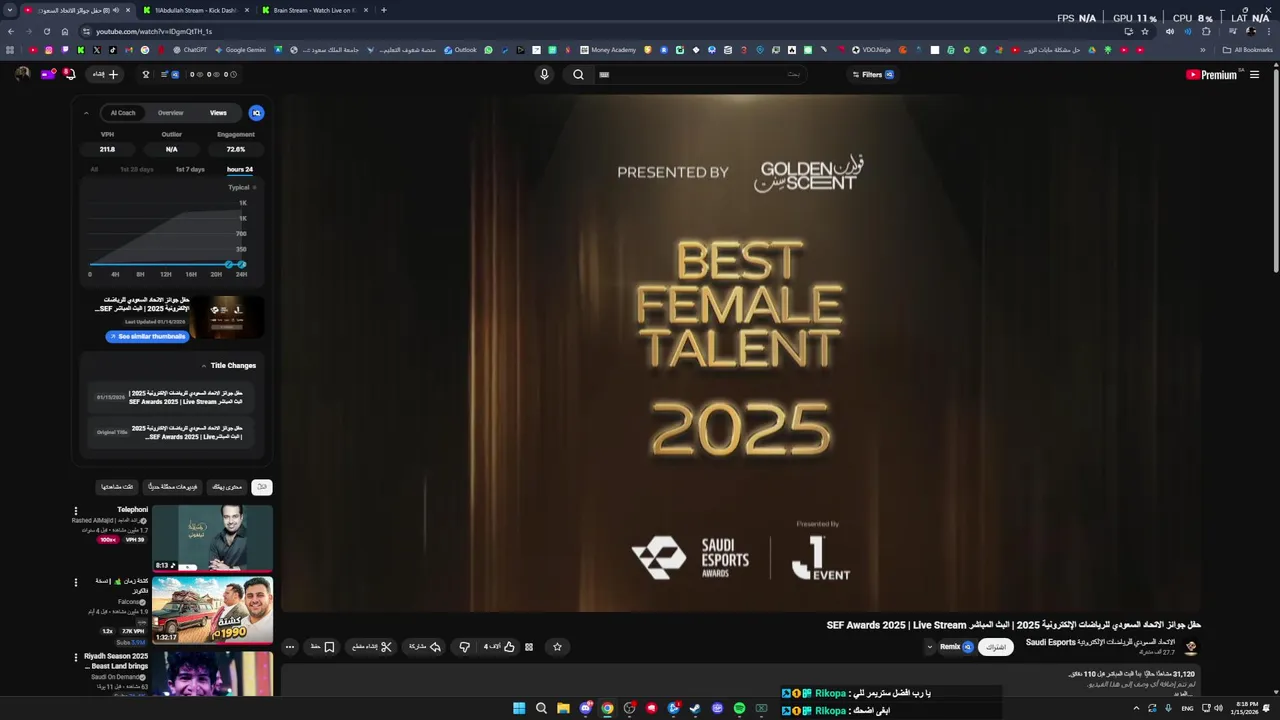Toggle the Typical line in views chart

pyautogui.click(x=242, y=187)
